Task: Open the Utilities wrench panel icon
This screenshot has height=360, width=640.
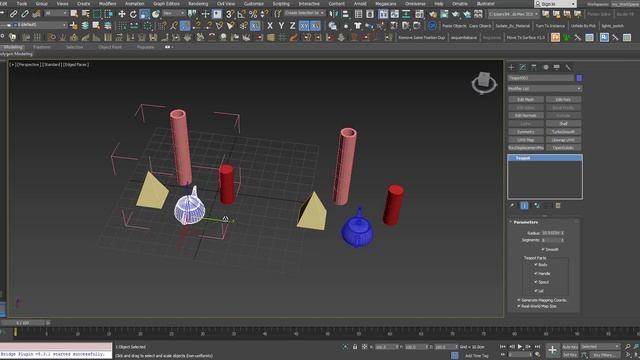Action: pos(568,67)
